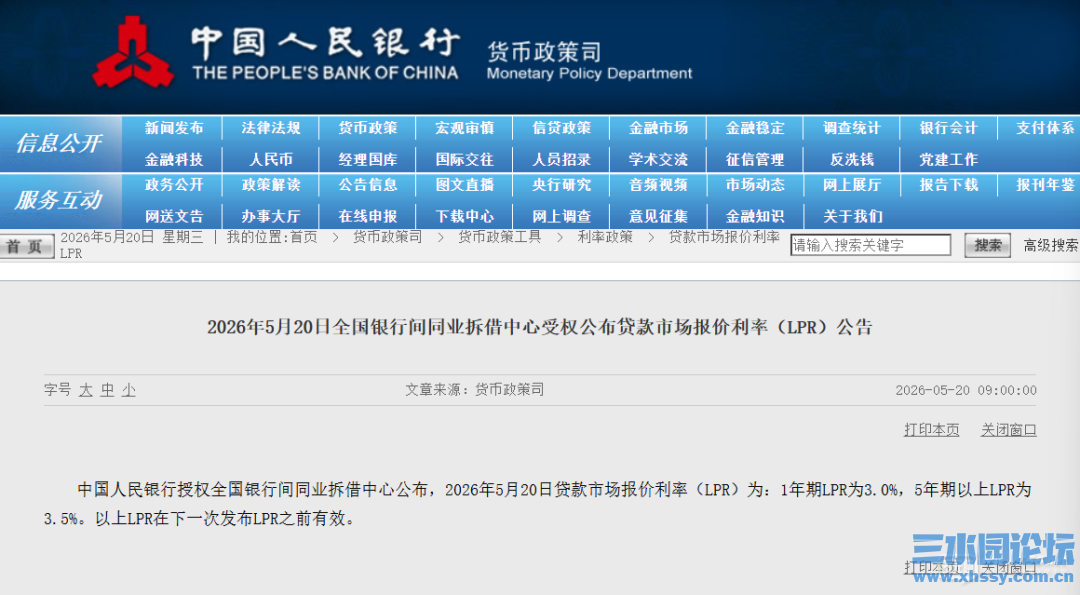Open 网上展厅 navigation link
1080x595 pixels.
(x=852, y=185)
